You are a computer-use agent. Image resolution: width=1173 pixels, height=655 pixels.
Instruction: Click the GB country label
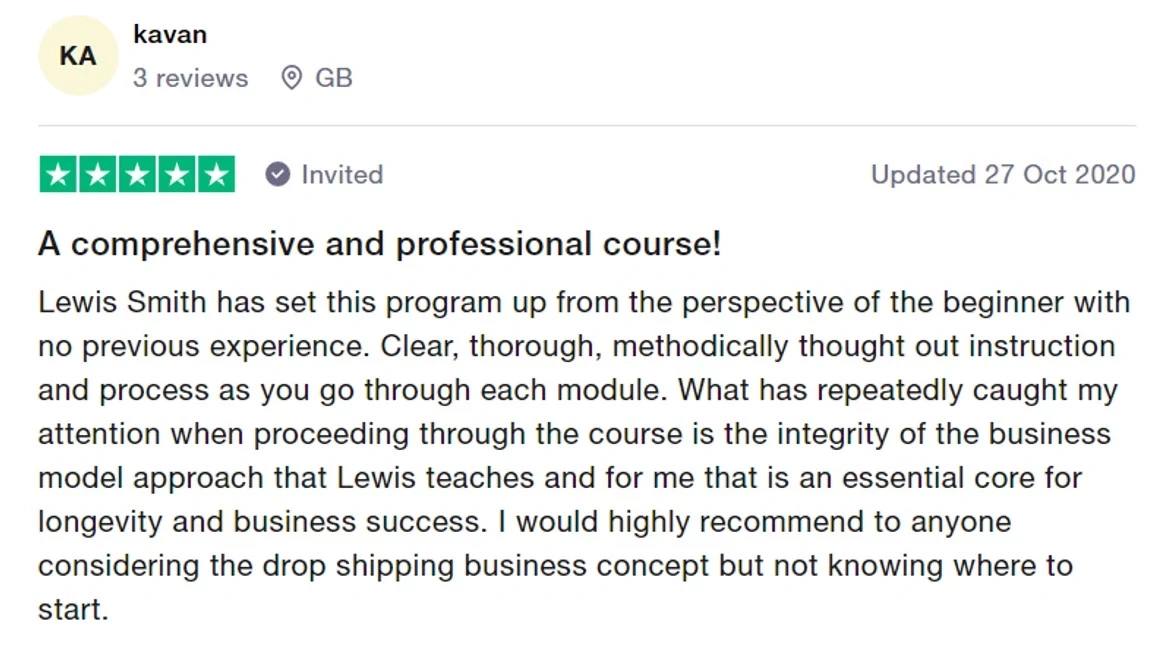(x=334, y=78)
